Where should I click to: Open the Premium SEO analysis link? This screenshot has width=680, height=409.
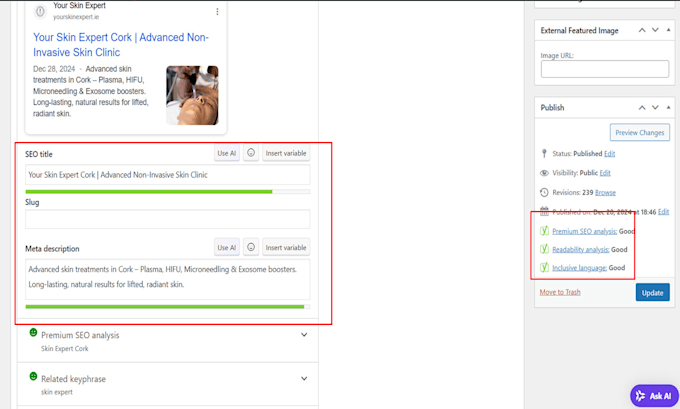584,231
